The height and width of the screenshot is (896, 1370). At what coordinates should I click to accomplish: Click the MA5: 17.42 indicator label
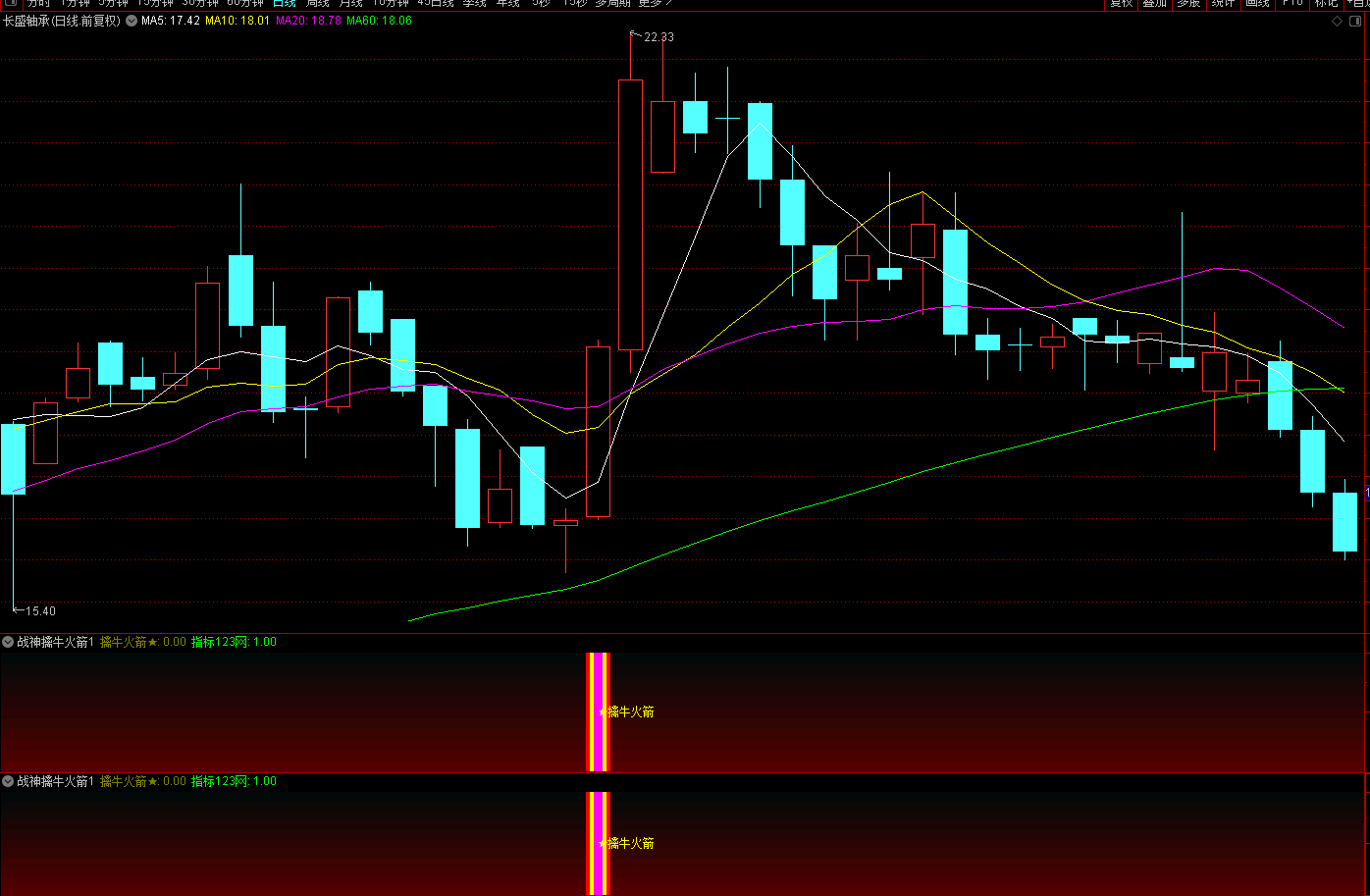(171, 21)
